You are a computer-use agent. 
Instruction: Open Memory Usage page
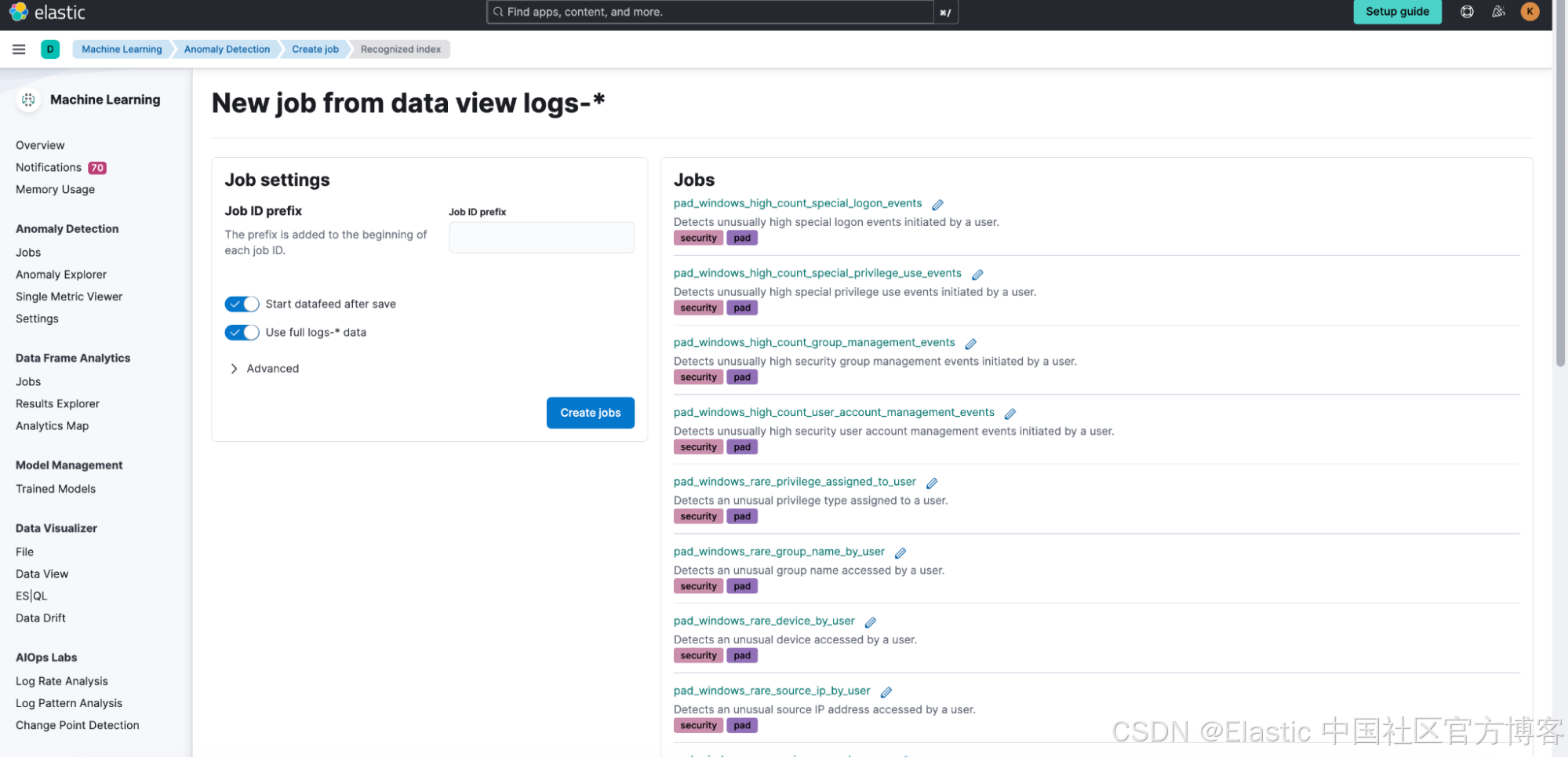tap(55, 189)
